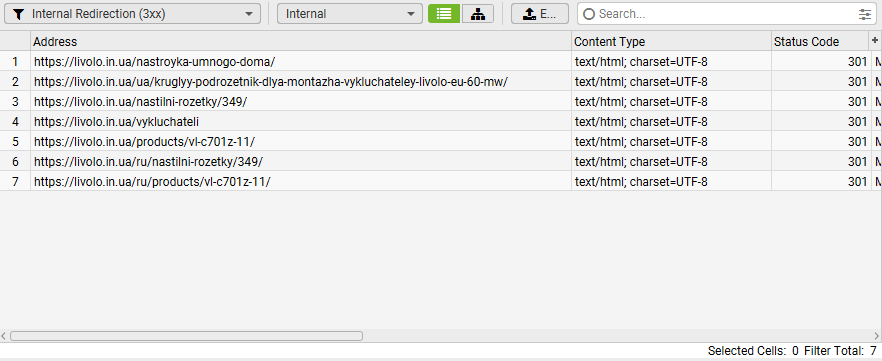This screenshot has height=361, width=882.
Task: Click scrollbar left arrow
Action: click(4, 336)
